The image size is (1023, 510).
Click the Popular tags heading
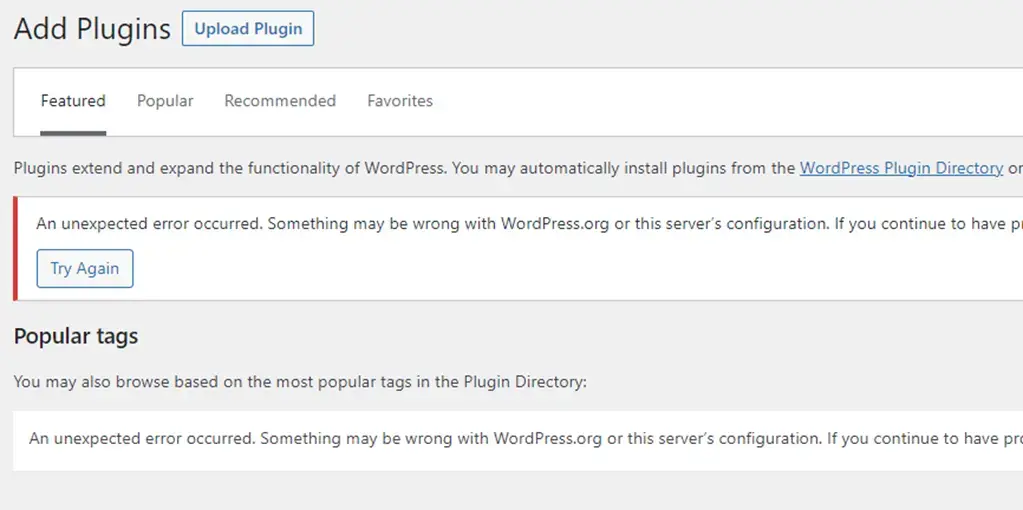(76, 336)
